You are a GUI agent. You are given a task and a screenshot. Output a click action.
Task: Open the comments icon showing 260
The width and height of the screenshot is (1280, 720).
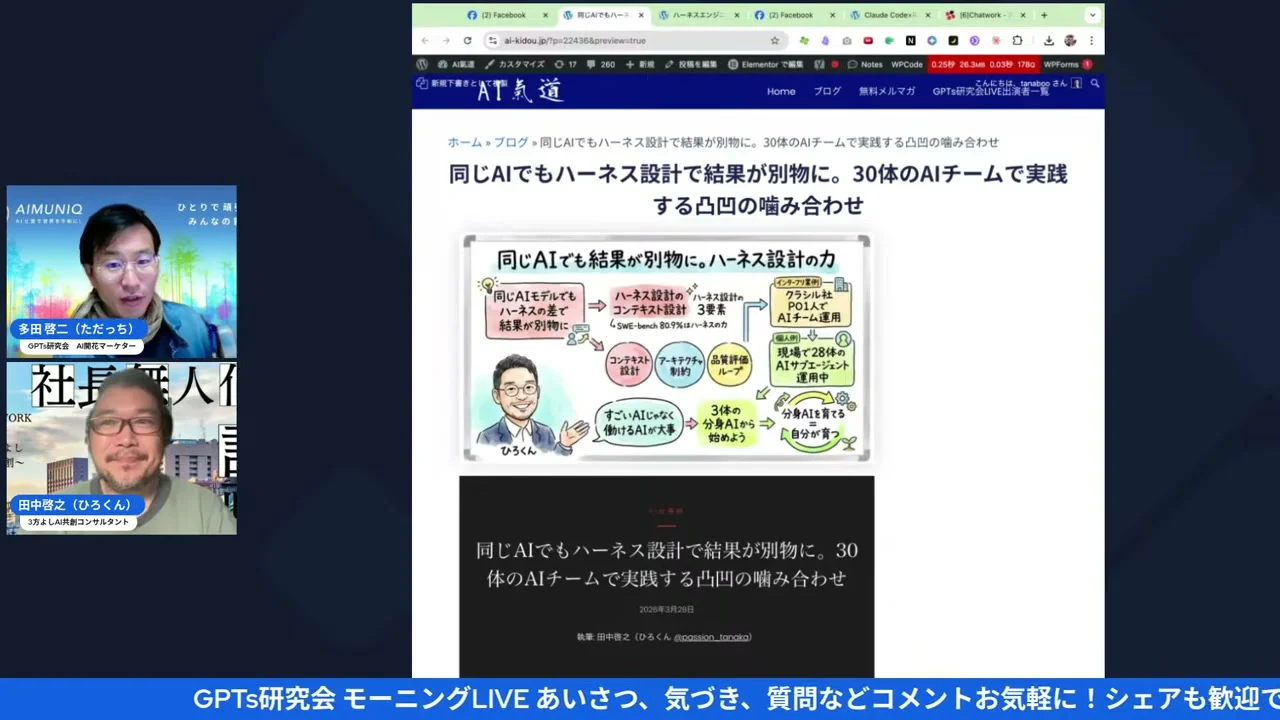(599, 64)
